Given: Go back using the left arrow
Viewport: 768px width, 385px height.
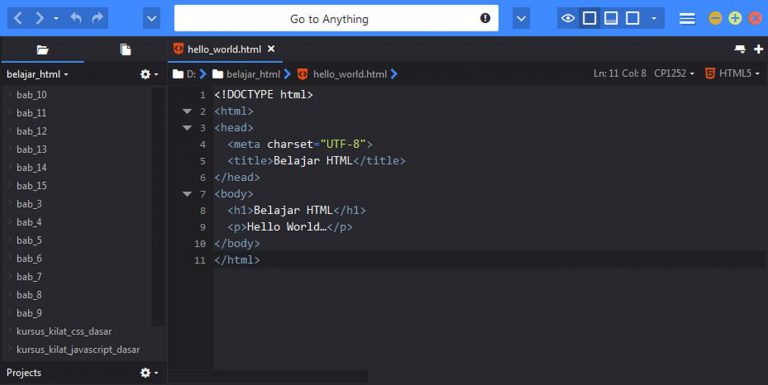Looking at the screenshot, I should 18,19.
